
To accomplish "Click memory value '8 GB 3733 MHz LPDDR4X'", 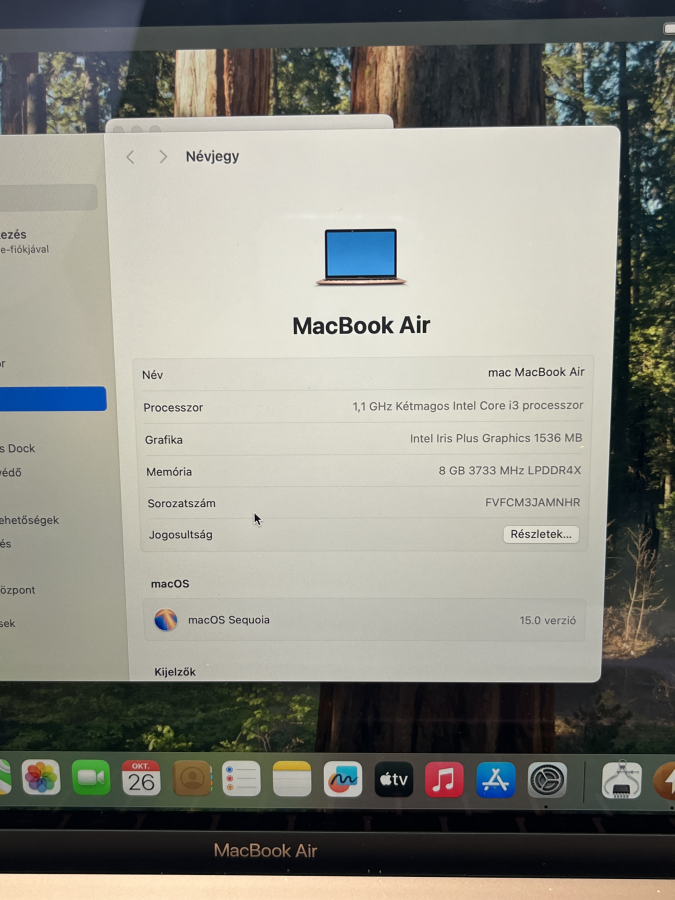I will pos(510,470).
